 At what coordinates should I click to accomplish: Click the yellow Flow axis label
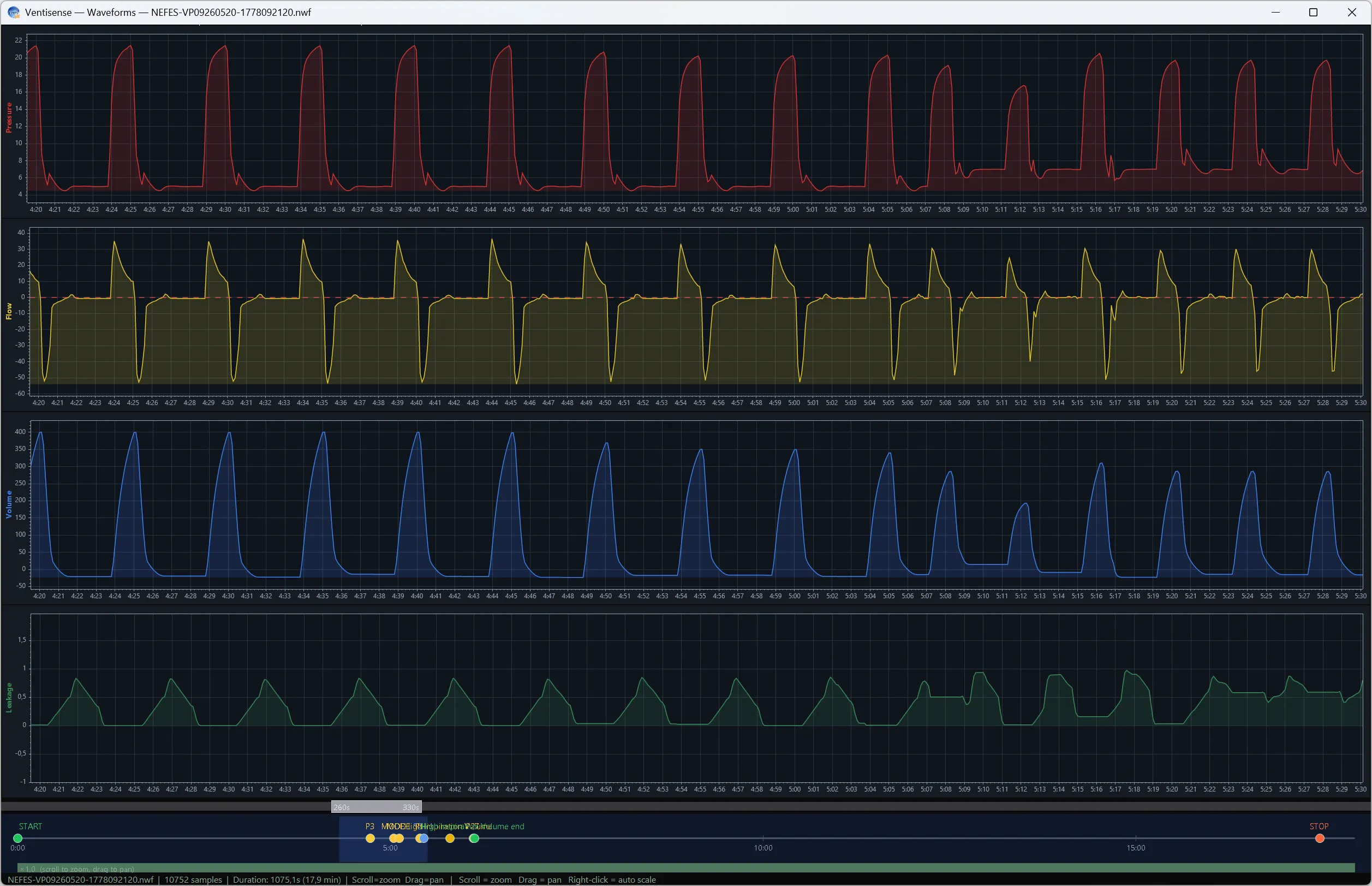[x=9, y=311]
